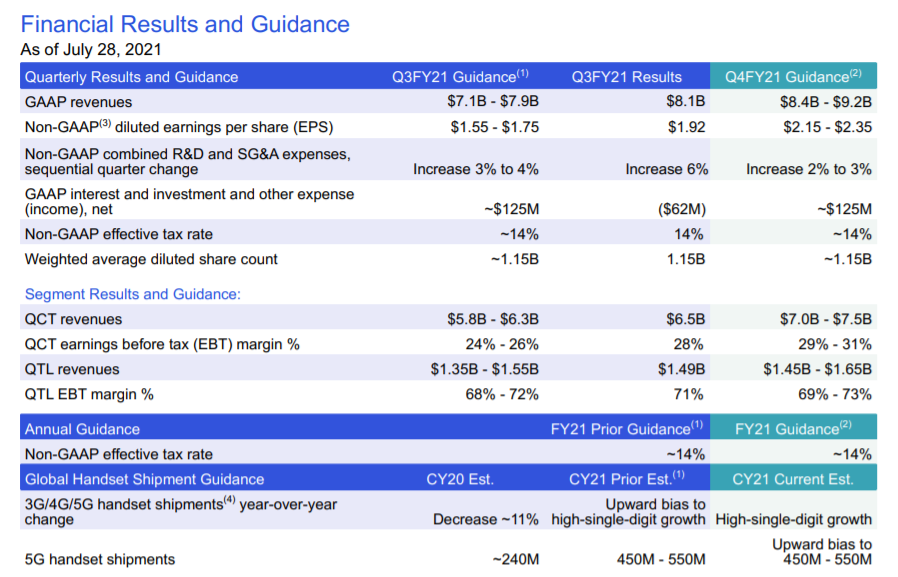Select the 'Quarterly Results and Guidance' header

(131, 77)
